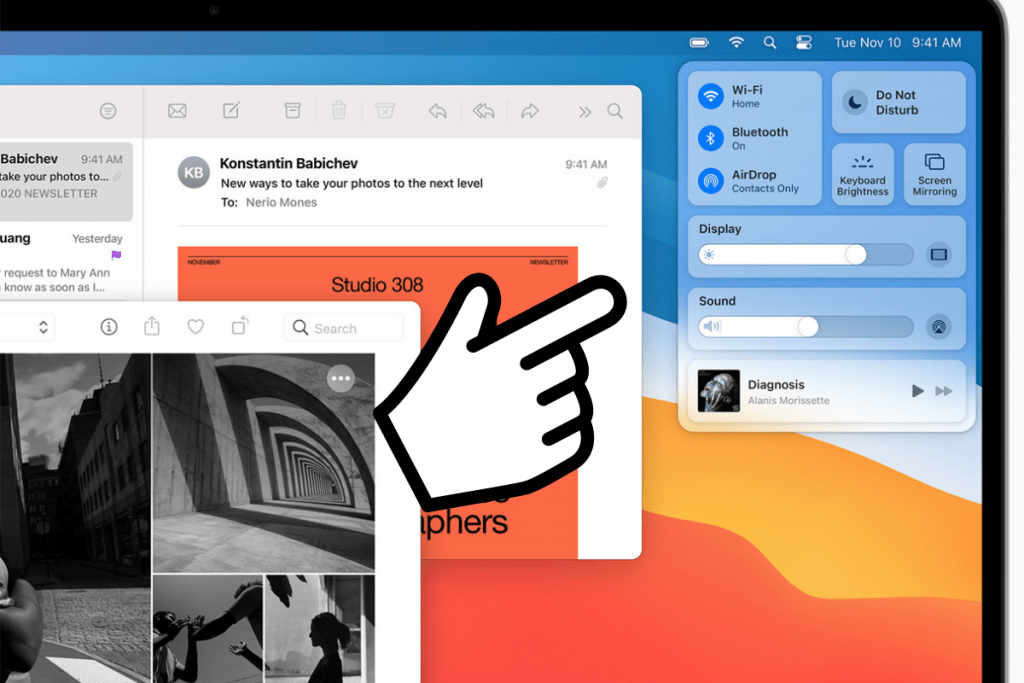Click the Display label in Control Center
1024x683 pixels.
coord(720,229)
